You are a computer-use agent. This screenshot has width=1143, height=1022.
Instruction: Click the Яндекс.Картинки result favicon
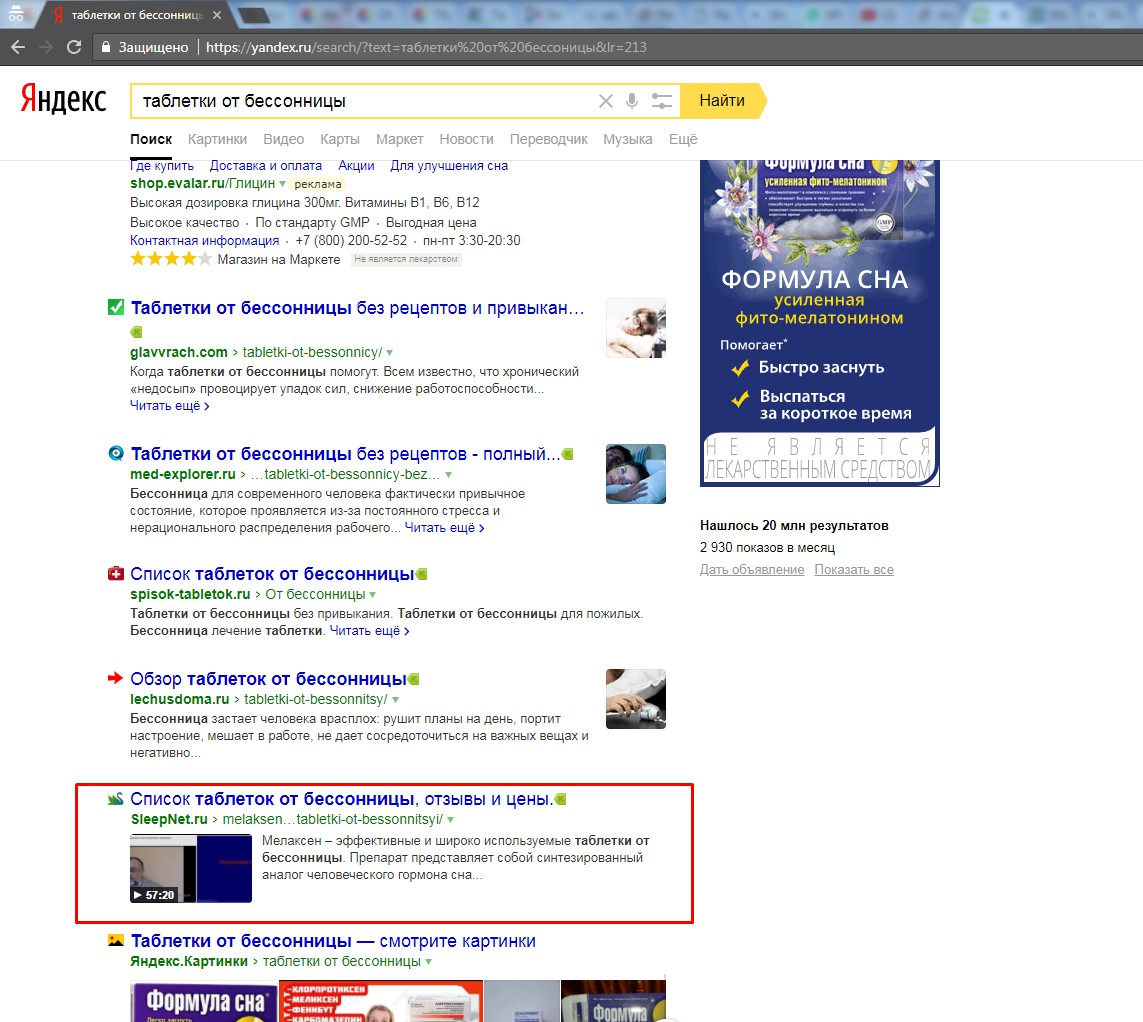(x=116, y=940)
